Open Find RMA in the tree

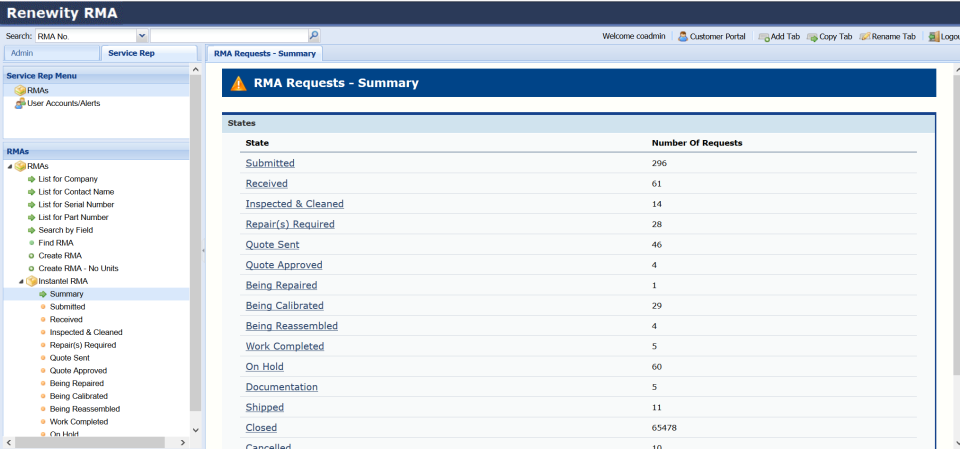pos(55,243)
